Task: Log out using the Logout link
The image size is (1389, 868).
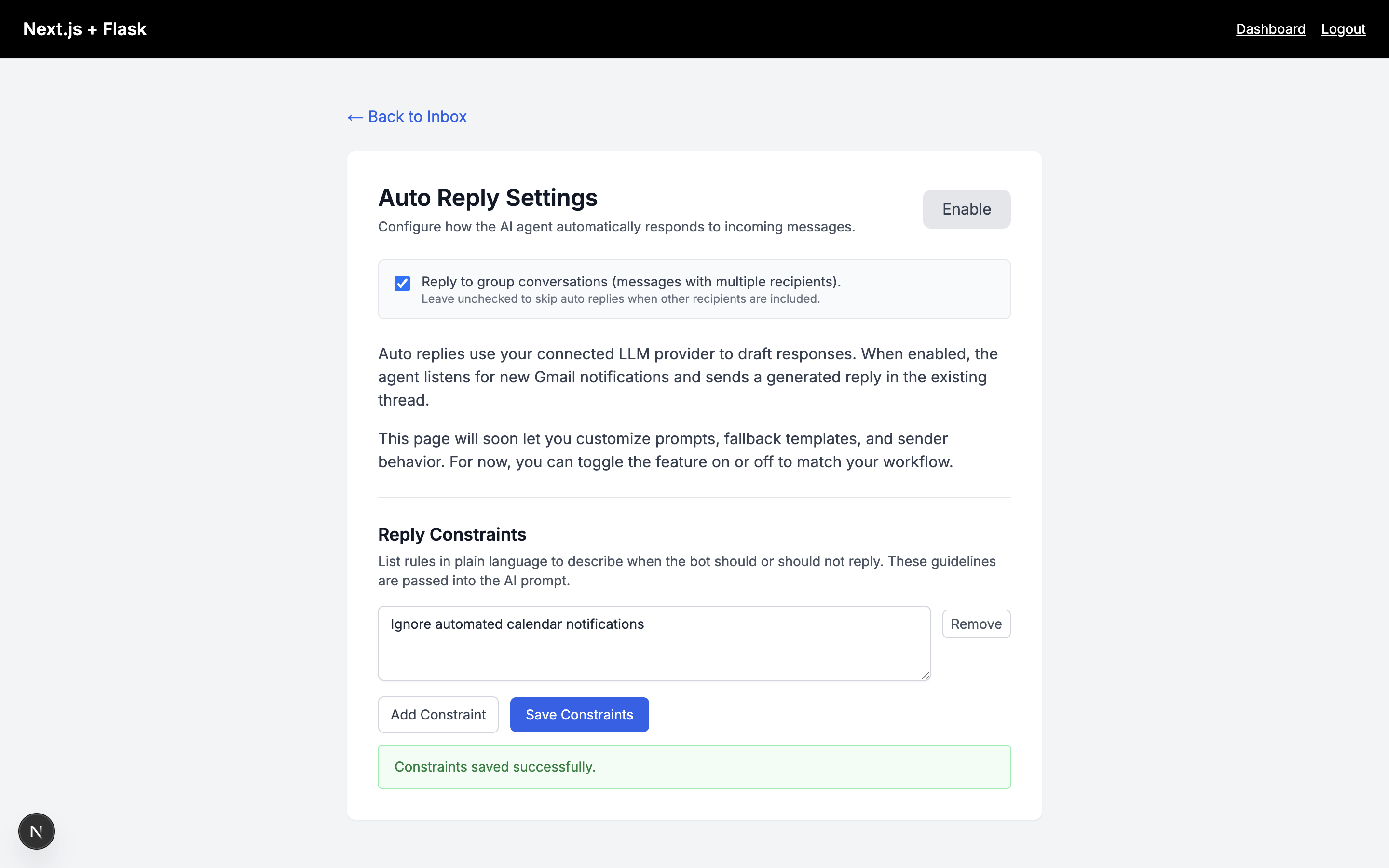Action: [x=1343, y=29]
